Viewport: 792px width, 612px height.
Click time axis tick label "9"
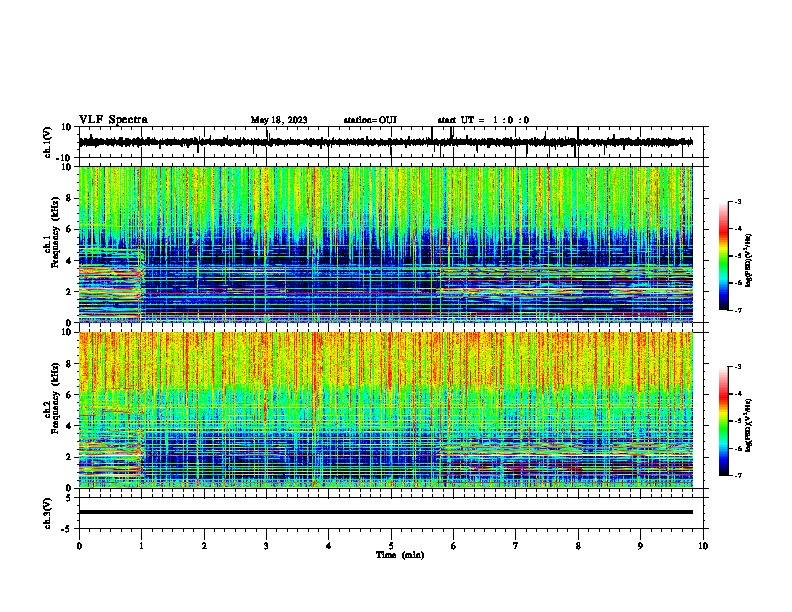(640, 546)
